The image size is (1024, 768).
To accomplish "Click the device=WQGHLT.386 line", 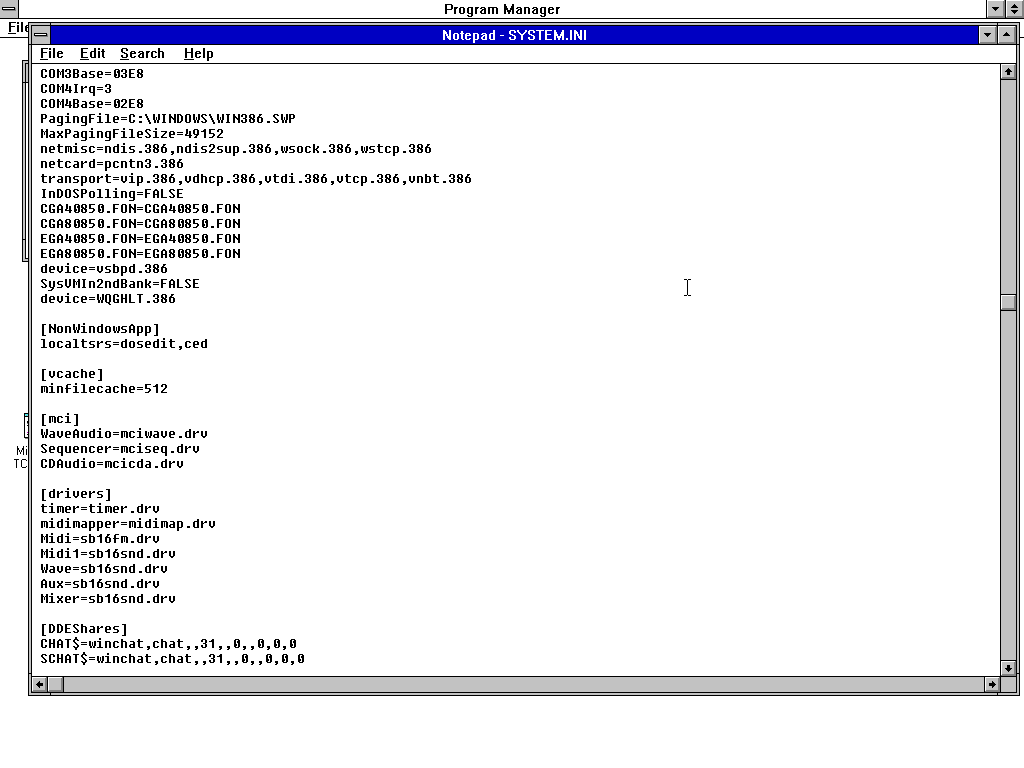I will tap(108, 299).
